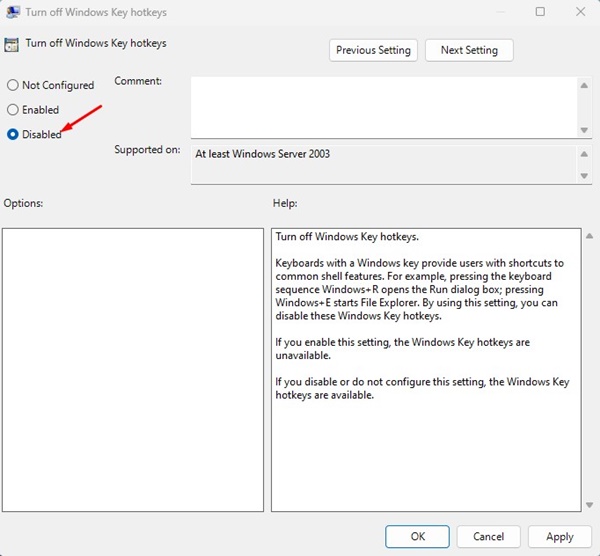The image size is (600, 556).
Task: Click the 'At least Windows Server 2003' text
Action: 262,154
